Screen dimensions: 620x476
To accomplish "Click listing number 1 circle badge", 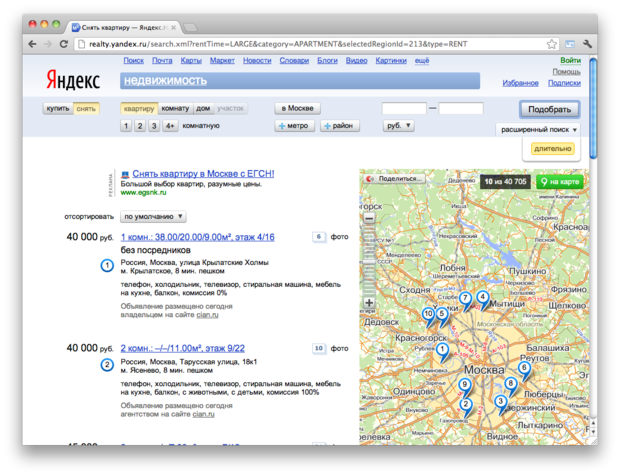I will 107,265.
